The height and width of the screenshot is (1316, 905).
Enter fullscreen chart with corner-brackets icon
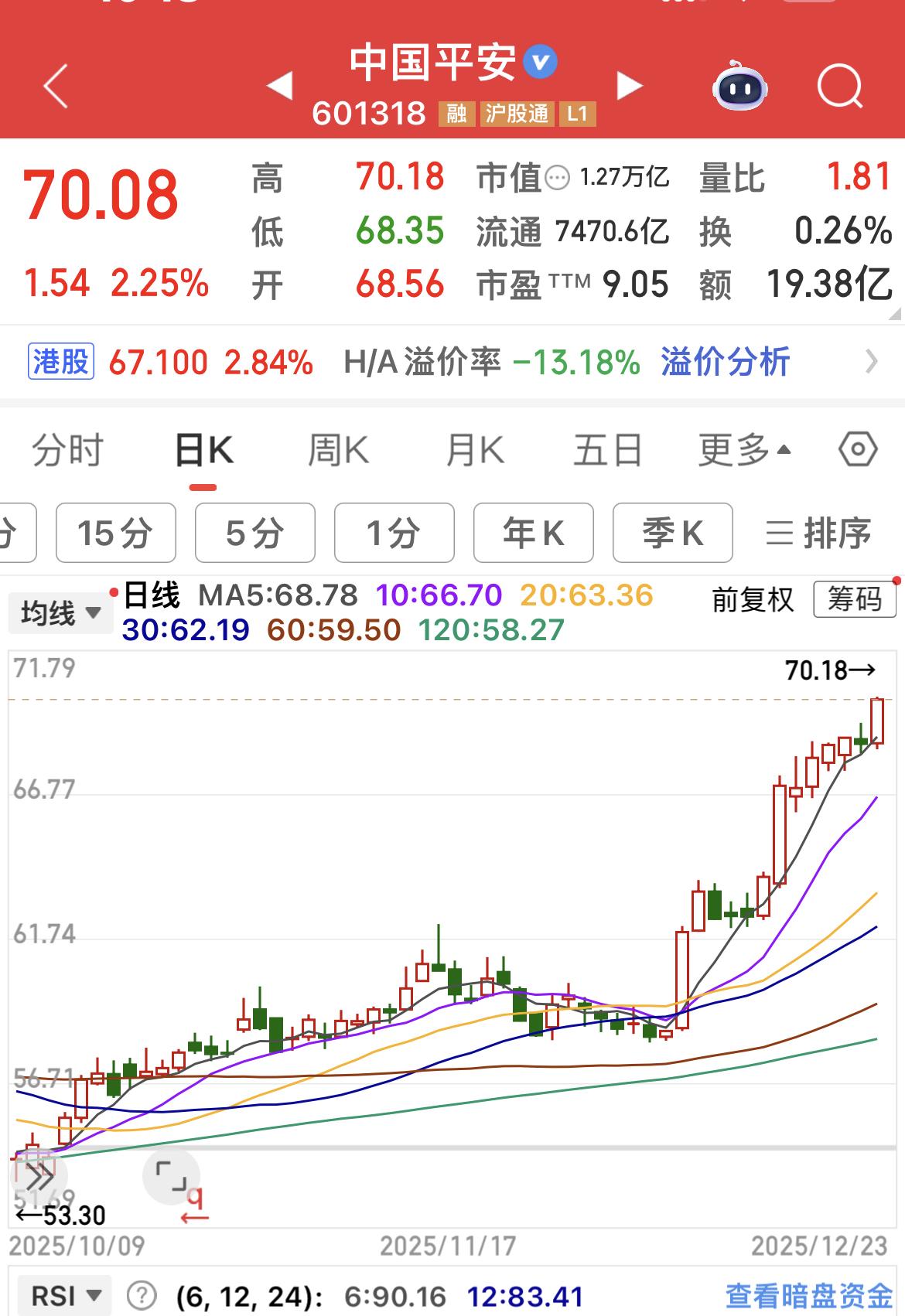pos(171,1175)
